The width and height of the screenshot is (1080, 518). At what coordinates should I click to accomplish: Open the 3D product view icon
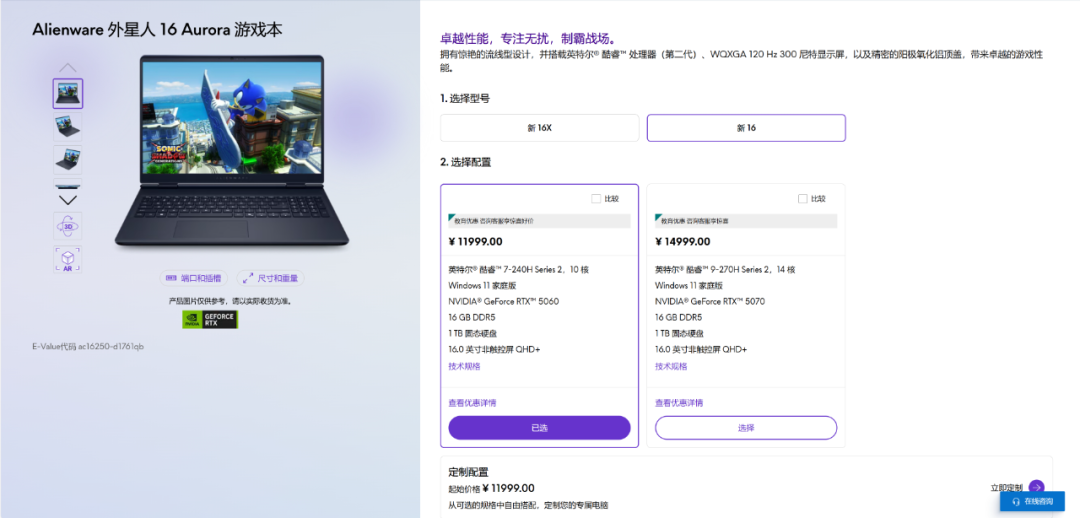68,226
